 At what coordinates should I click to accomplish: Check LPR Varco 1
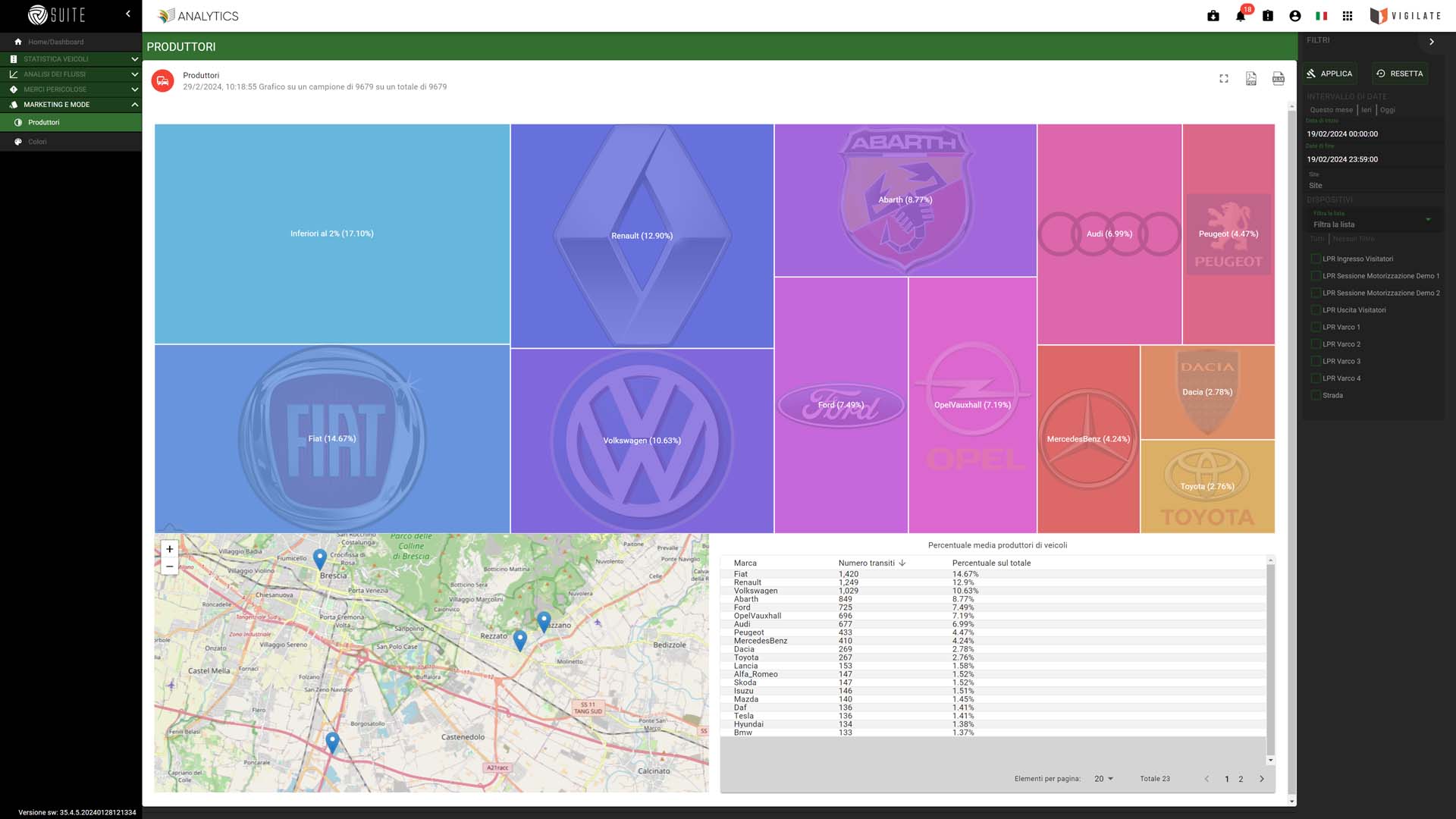point(1316,327)
